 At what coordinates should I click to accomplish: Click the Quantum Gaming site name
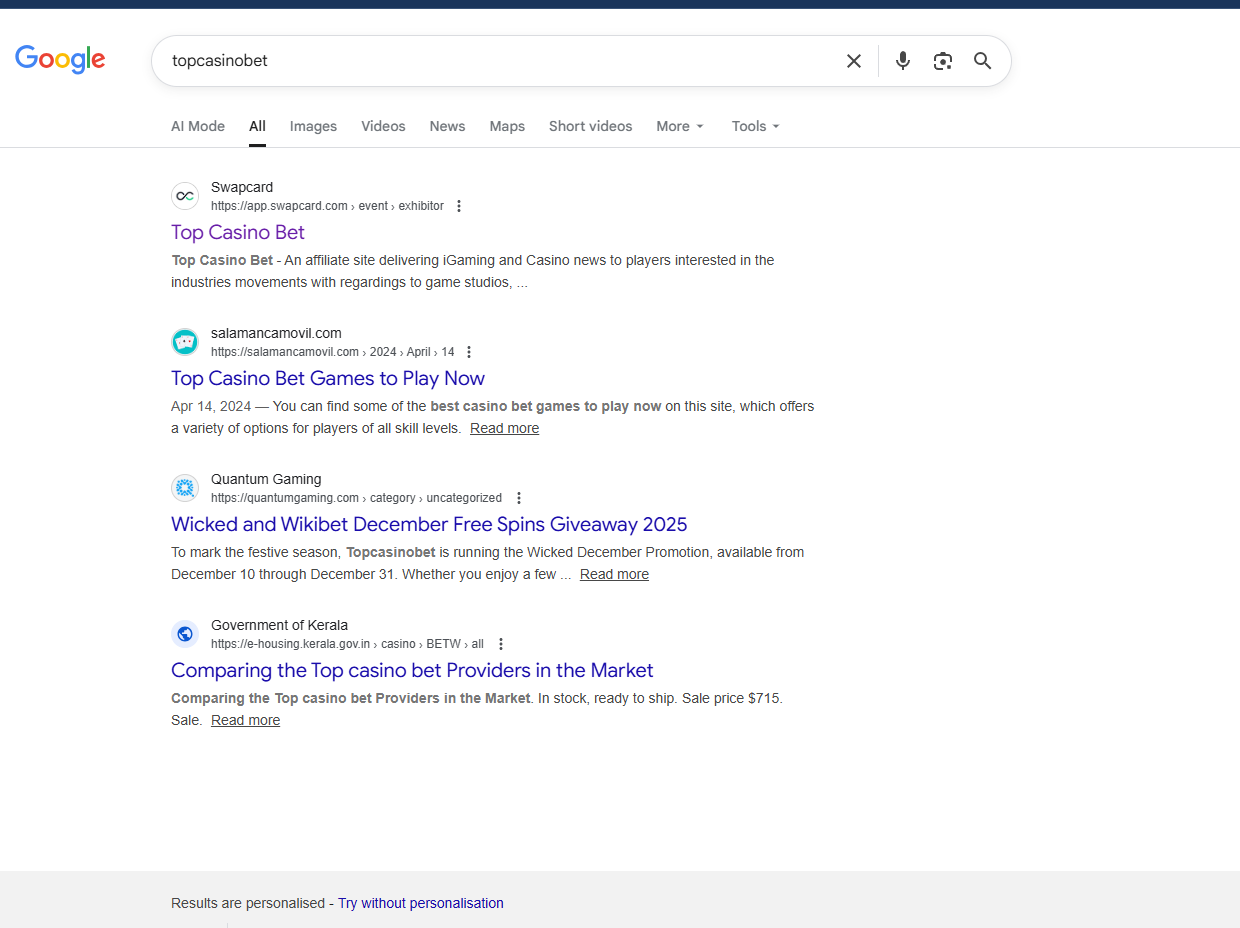(x=266, y=479)
